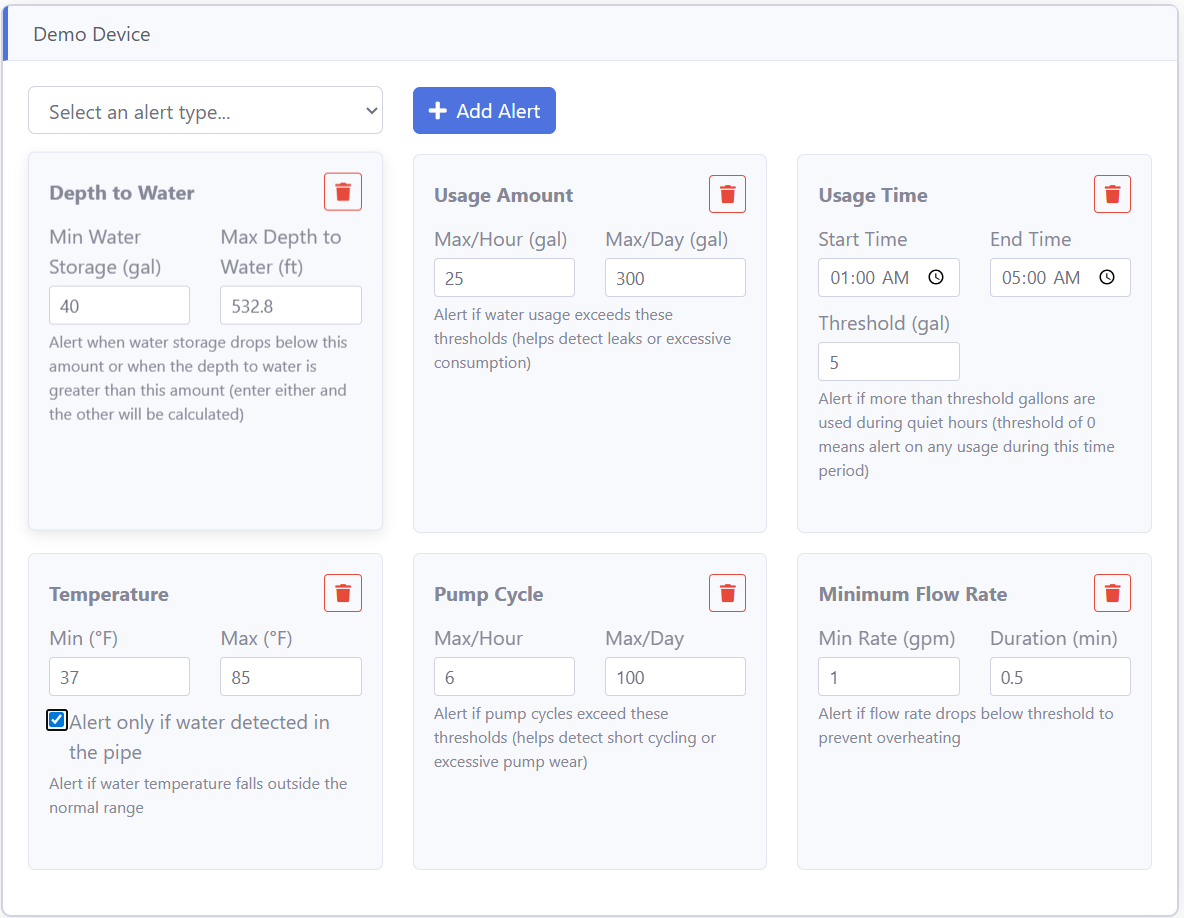Remove the Temperature alert card
The image size is (1184, 918).
343,593
